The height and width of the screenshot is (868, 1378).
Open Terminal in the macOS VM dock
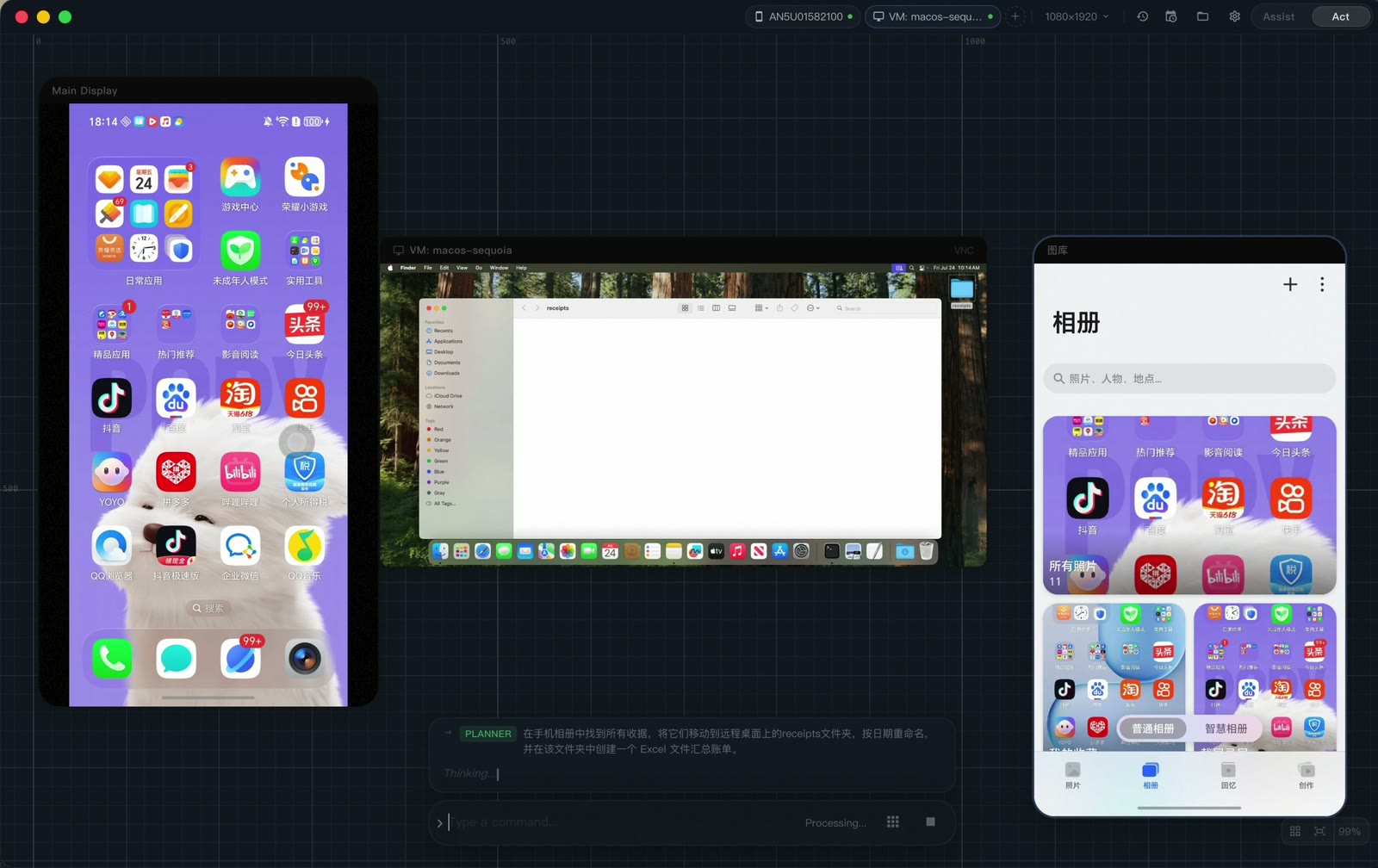(831, 551)
